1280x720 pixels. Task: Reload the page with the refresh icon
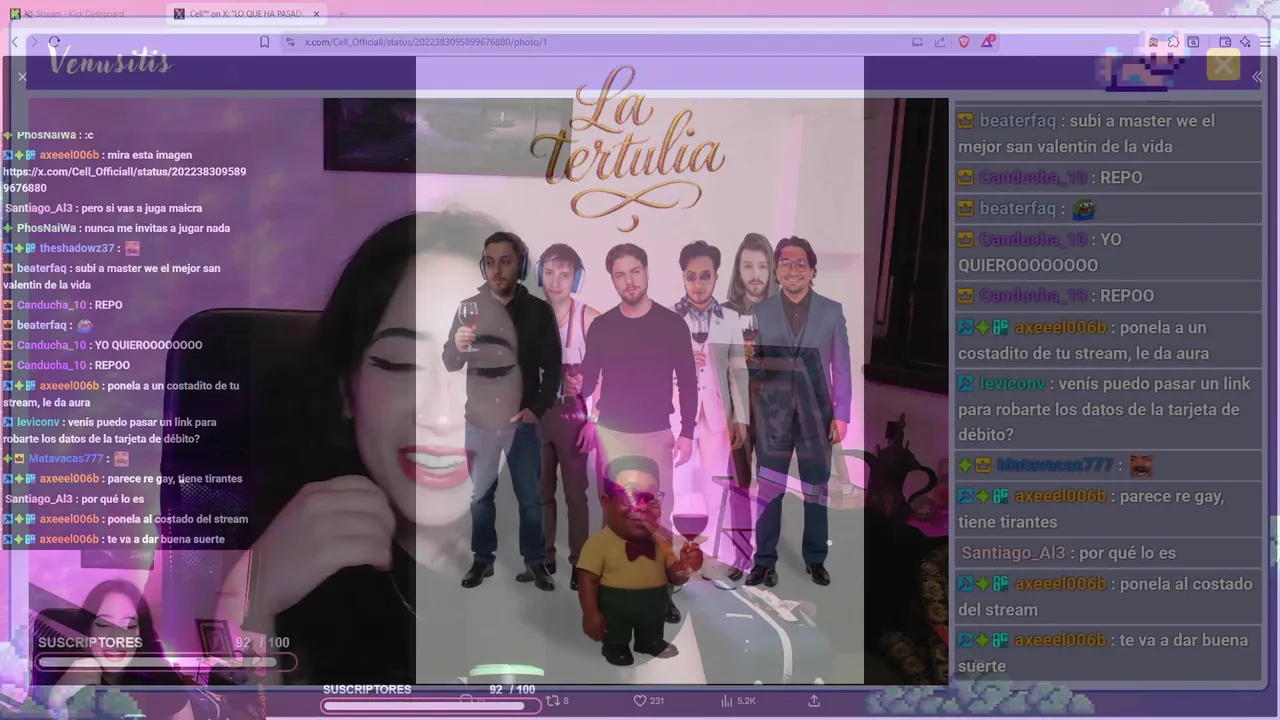point(54,42)
